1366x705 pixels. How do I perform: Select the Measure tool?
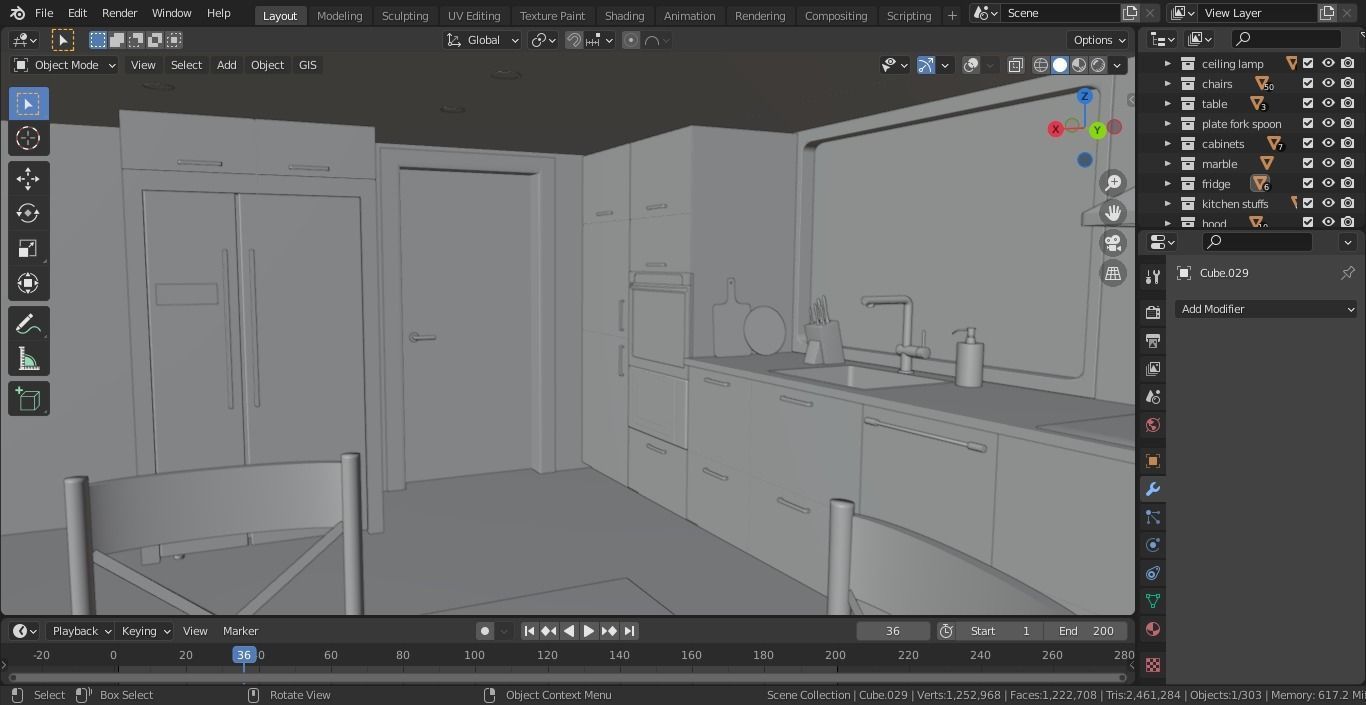[x=28, y=359]
